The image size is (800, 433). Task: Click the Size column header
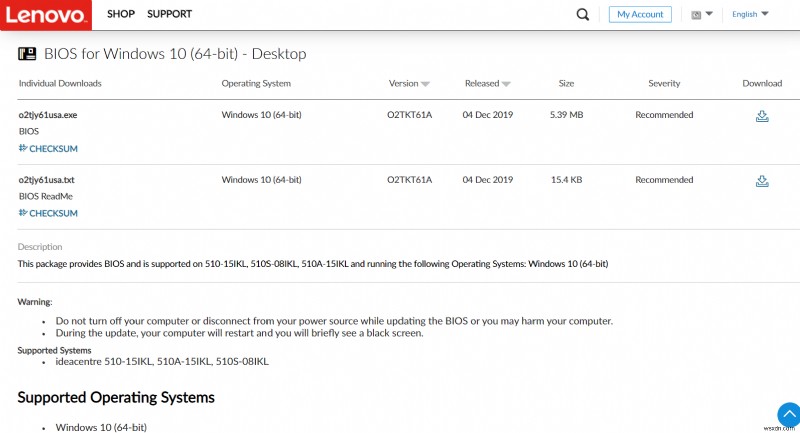point(566,83)
